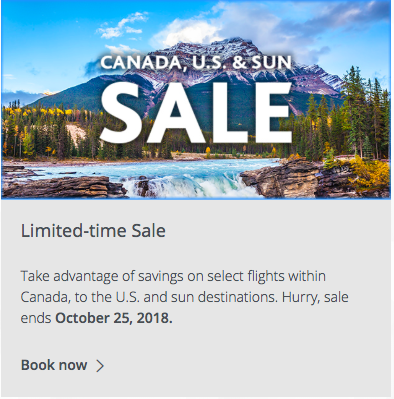Select the large SALE banner text
The width and height of the screenshot is (394, 399).
pyautogui.click(x=196, y=112)
